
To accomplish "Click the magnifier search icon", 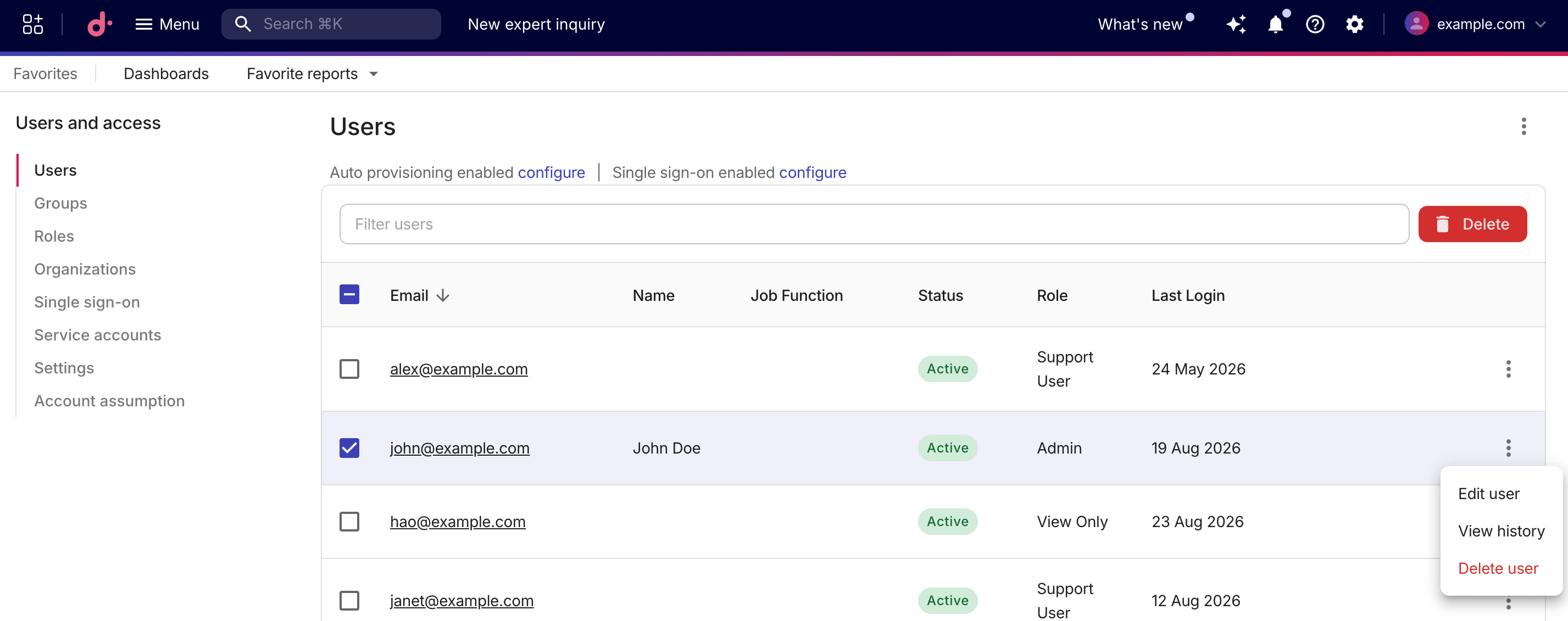I will click(243, 24).
